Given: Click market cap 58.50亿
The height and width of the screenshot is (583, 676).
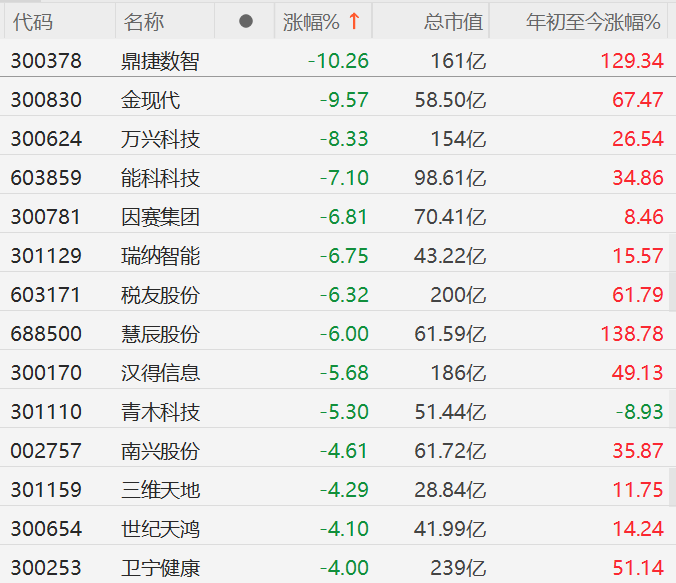Looking at the screenshot, I should (451, 100).
